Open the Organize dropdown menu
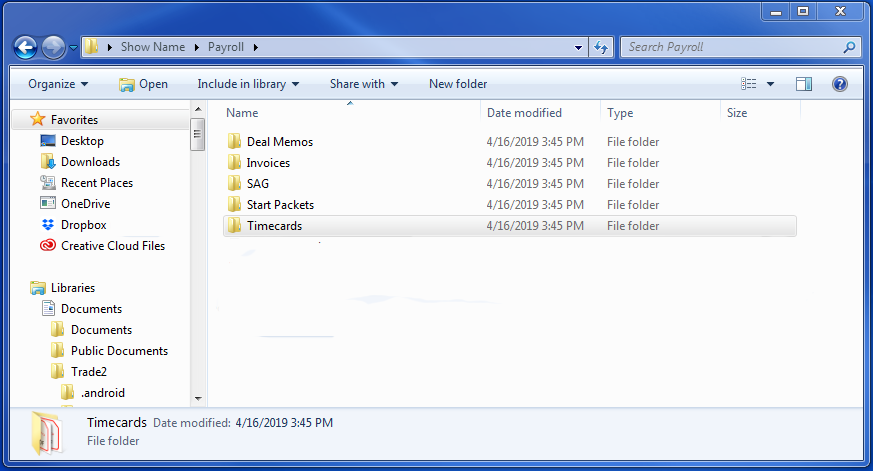The width and height of the screenshot is (873, 471). tap(58, 84)
